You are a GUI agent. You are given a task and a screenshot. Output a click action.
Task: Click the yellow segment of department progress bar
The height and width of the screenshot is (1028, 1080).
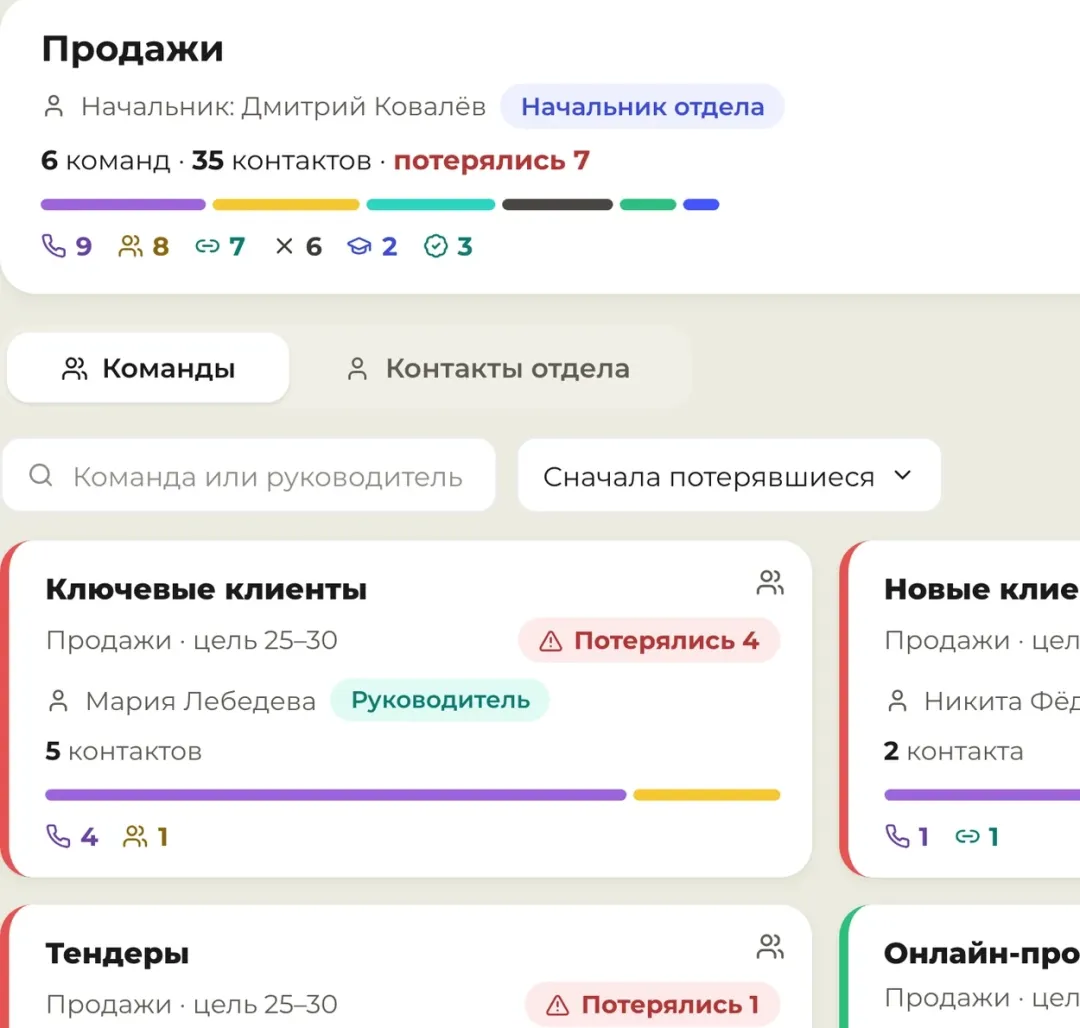click(x=286, y=204)
